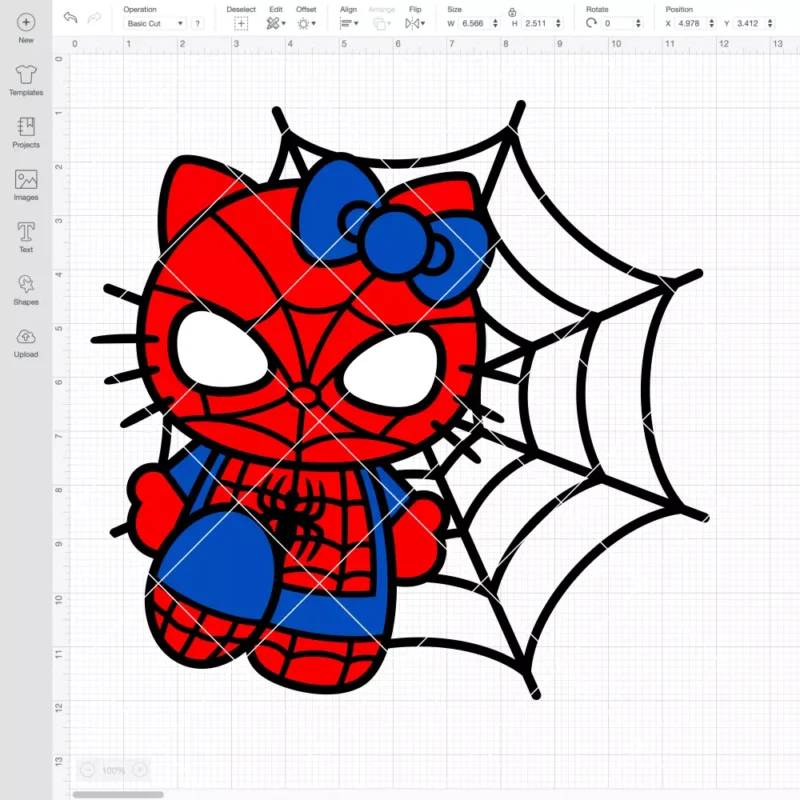Zoom in with the plus button
Screen dimensions: 800x800
pyautogui.click(x=140, y=770)
